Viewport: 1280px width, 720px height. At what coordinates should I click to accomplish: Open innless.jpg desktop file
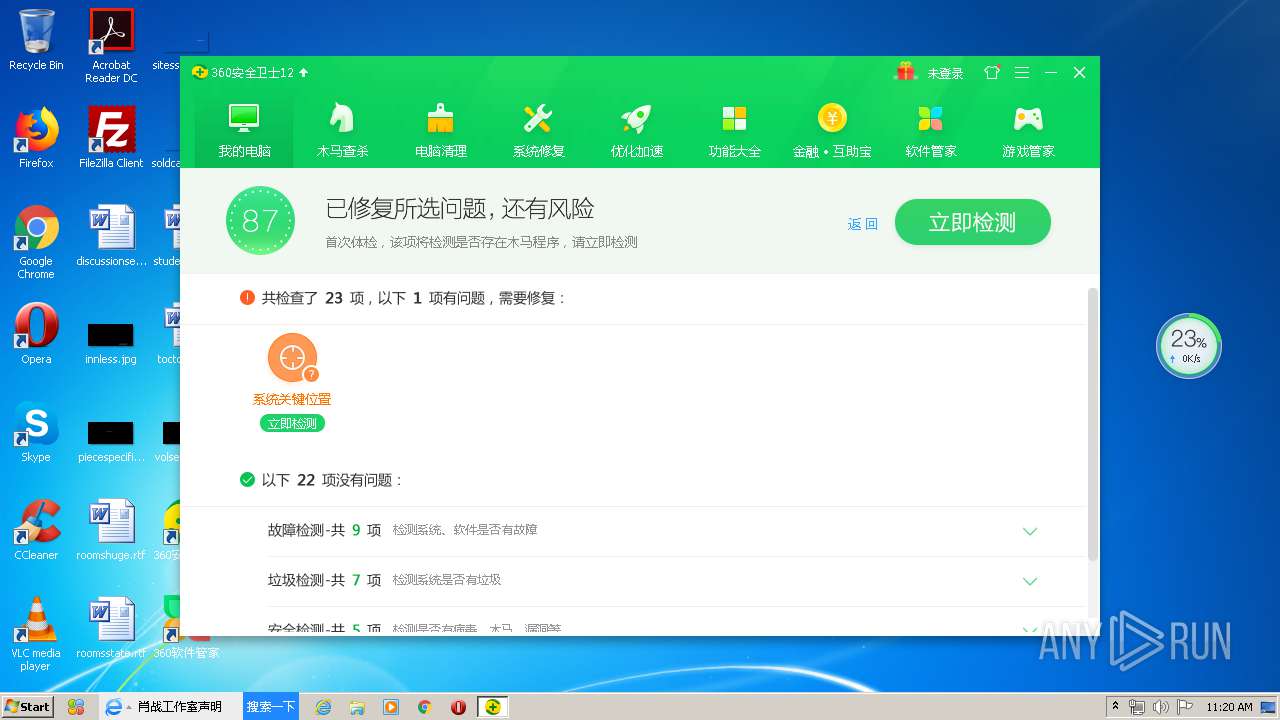coord(111,342)
